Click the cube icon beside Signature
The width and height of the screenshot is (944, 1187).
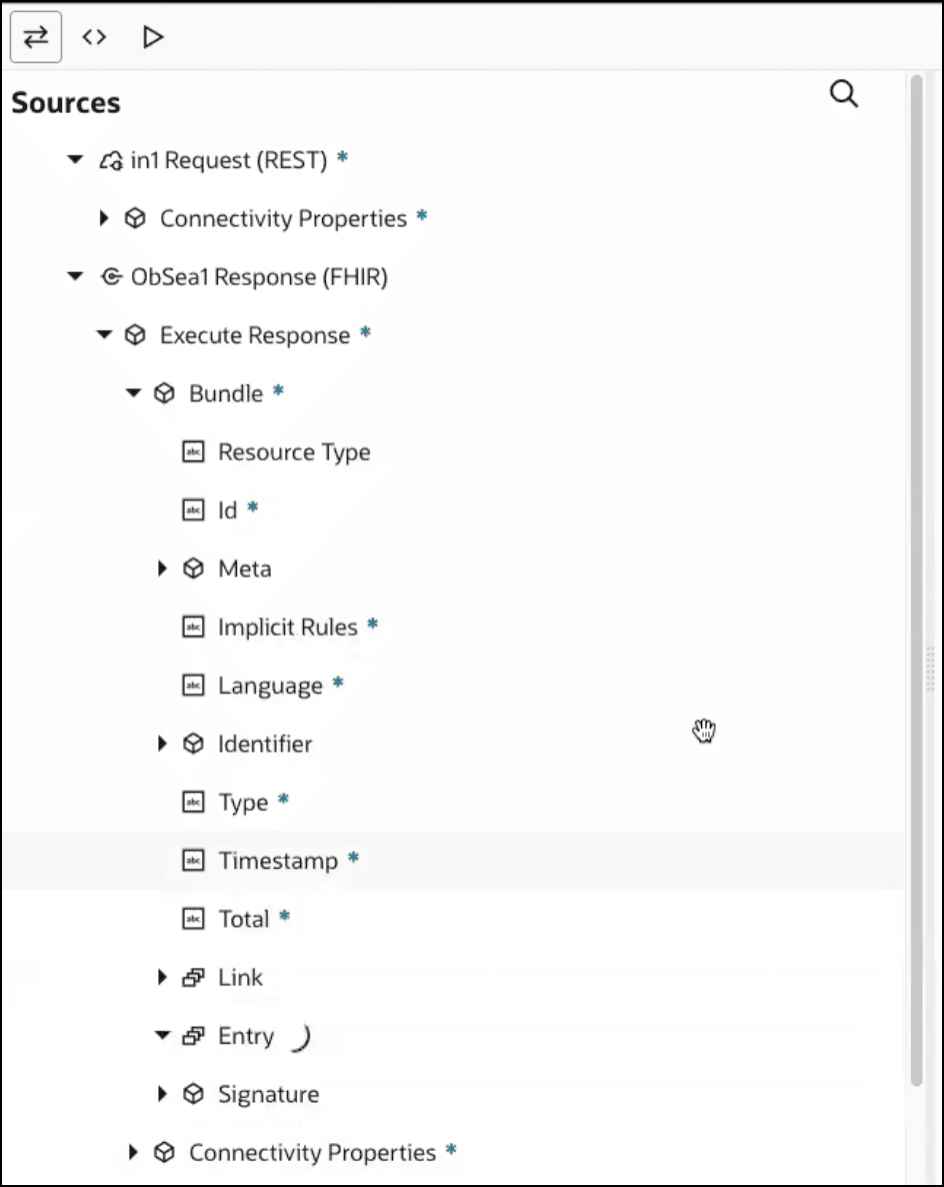point(193,1094)
